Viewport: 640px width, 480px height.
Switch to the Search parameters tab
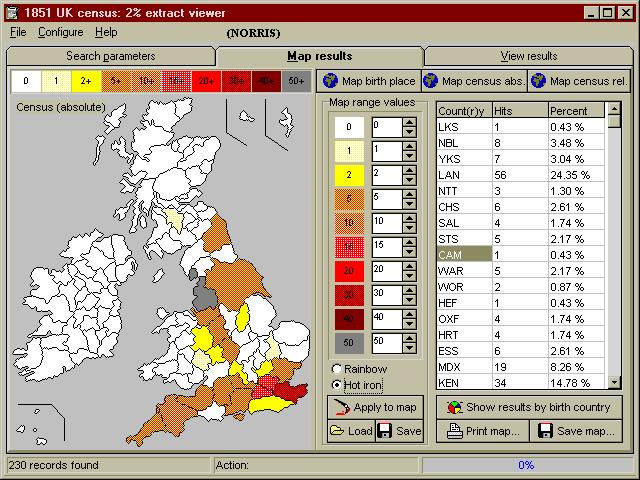coord(111,56)
